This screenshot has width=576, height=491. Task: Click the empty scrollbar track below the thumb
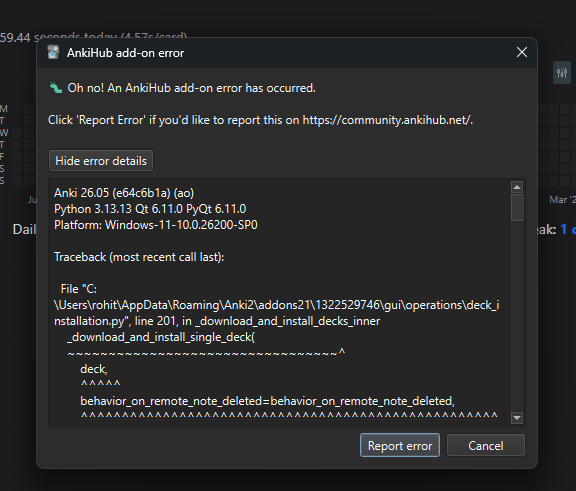517,316
